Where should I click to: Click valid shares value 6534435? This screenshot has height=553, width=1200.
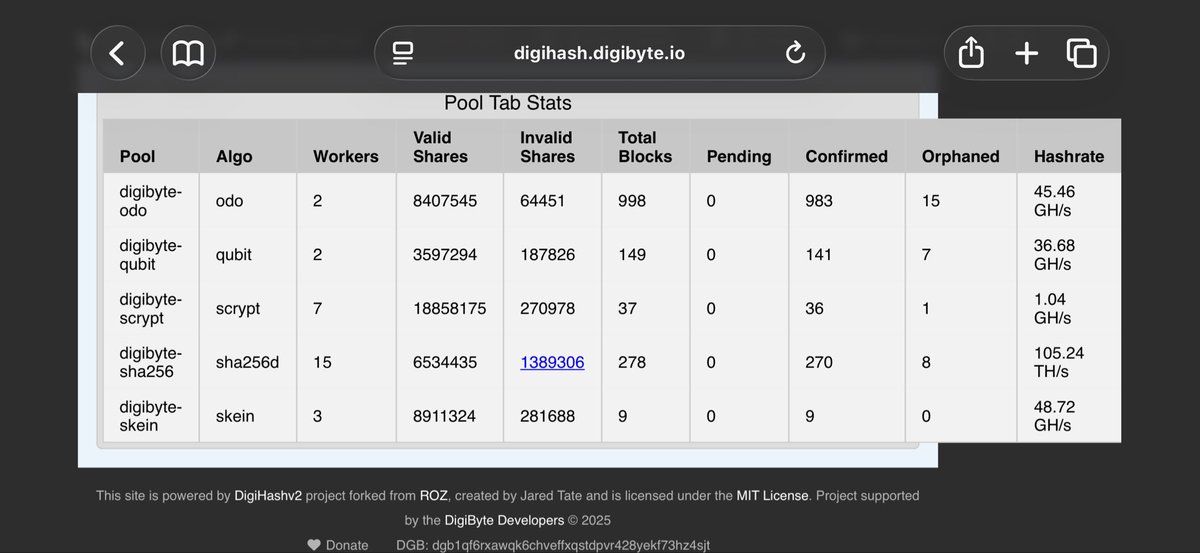(x=445, y=362)
